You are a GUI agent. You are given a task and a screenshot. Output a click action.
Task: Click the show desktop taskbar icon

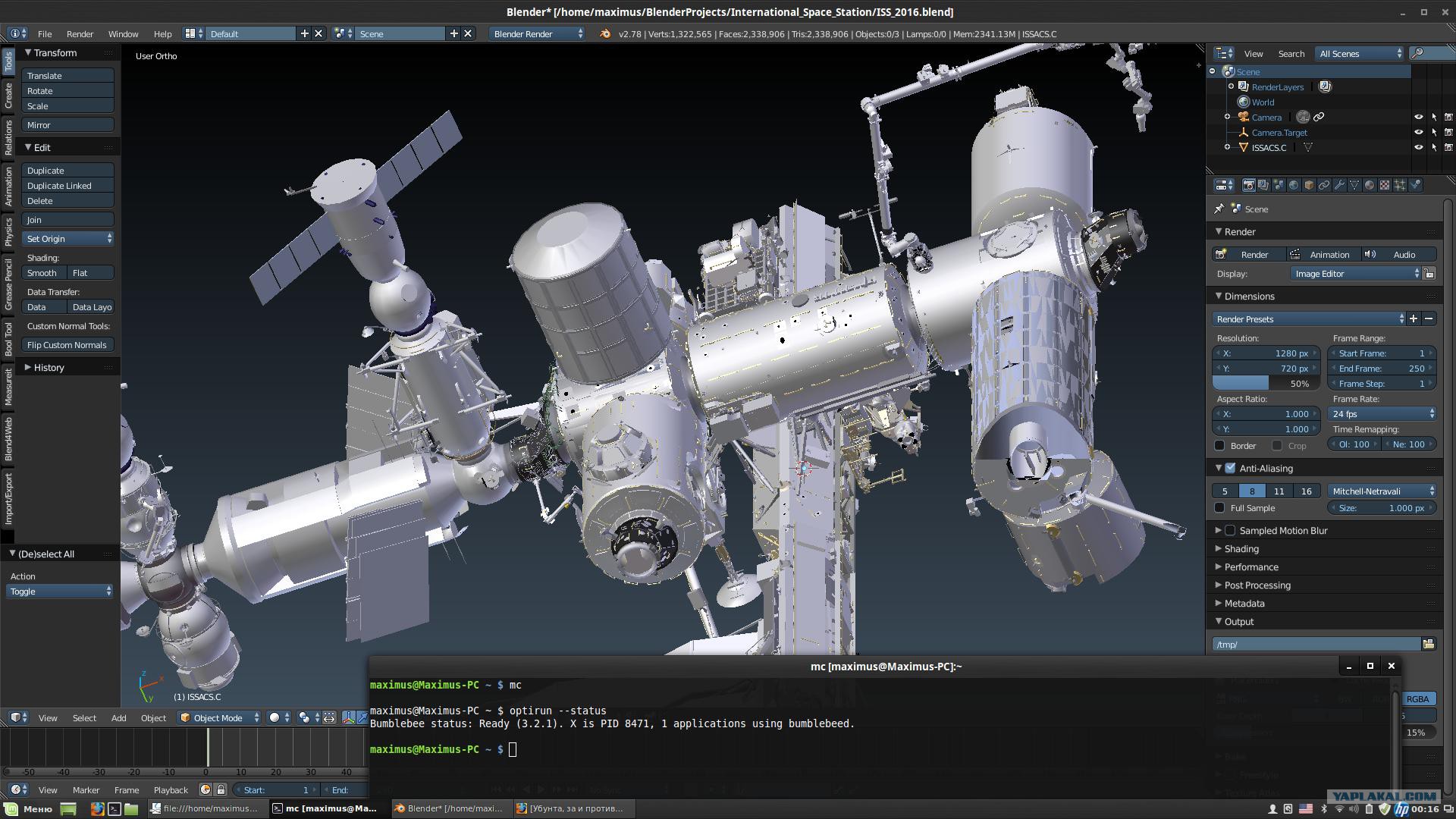[x=68, y=808]
